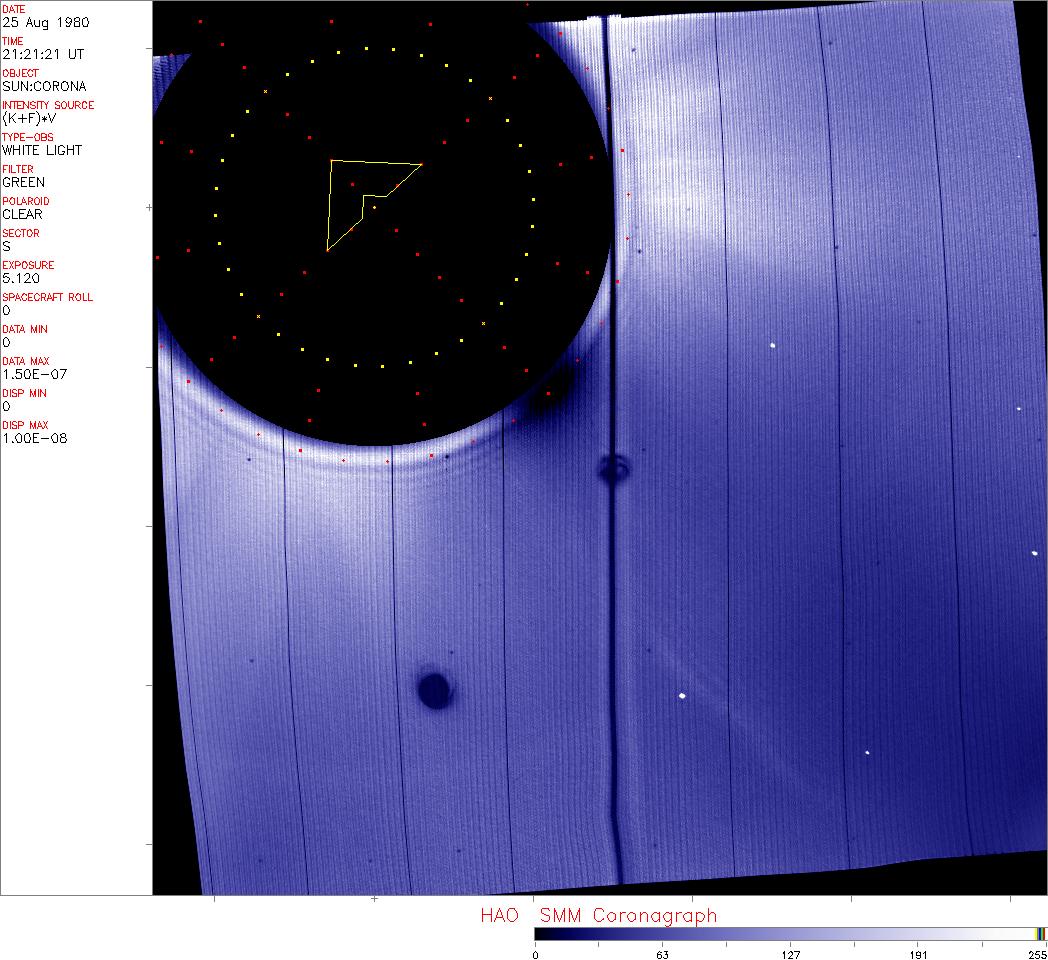
Task: Click the white bright spot right of the dark blemish
Action: pyautogui.click(x=682, y=695)
